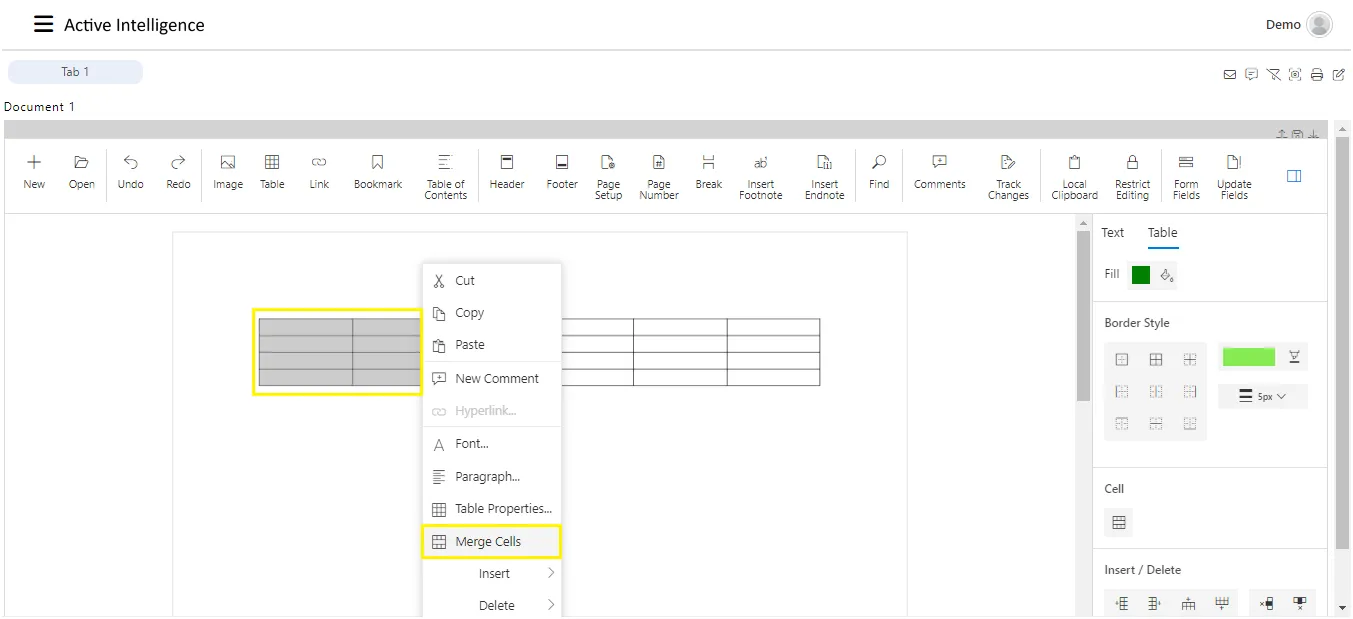Screen dimensions: 1353x619
Task: Click the light green border color swatch
Action: [x=1248, y=357]
